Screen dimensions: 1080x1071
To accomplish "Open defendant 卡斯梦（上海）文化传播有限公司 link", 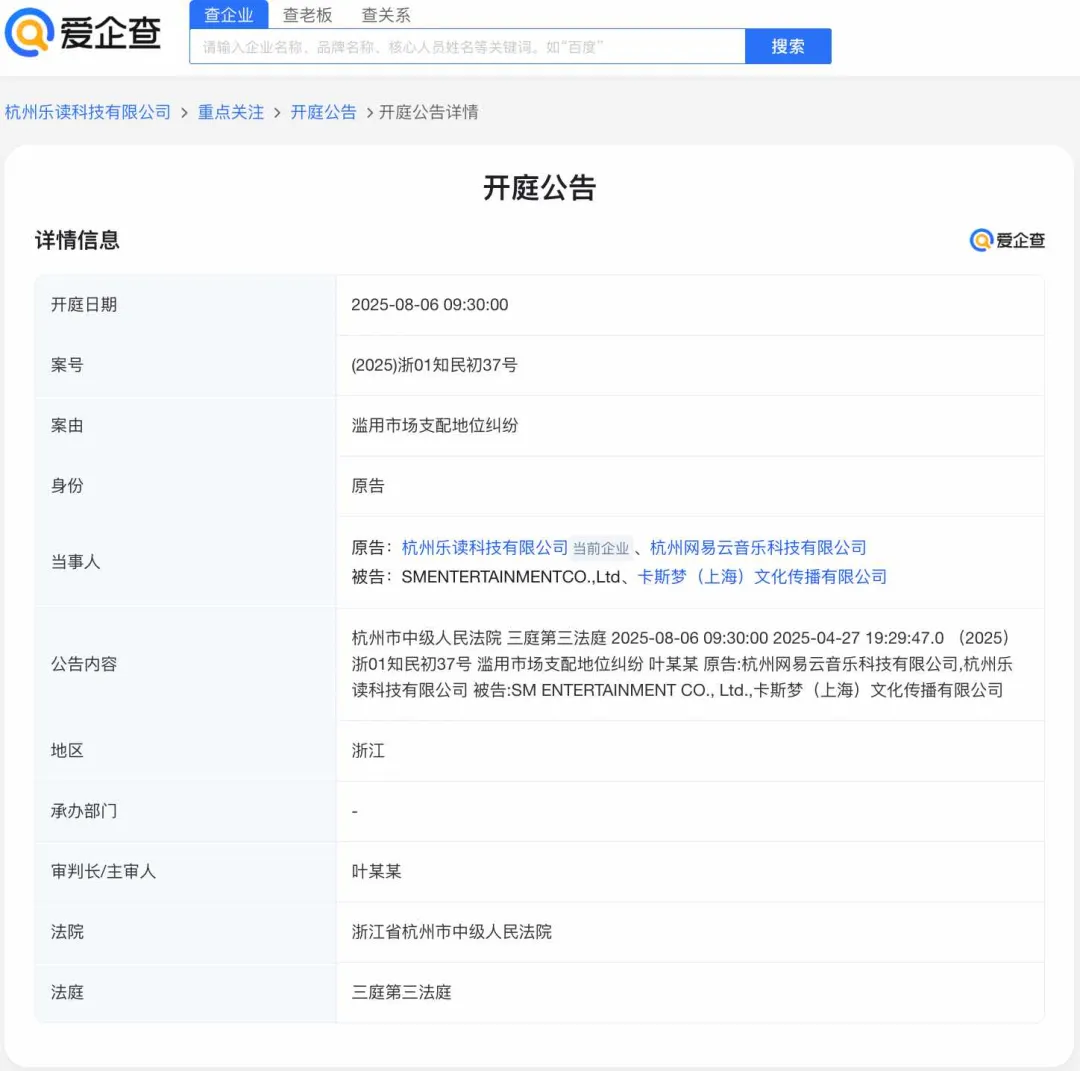I will [762, 577].
